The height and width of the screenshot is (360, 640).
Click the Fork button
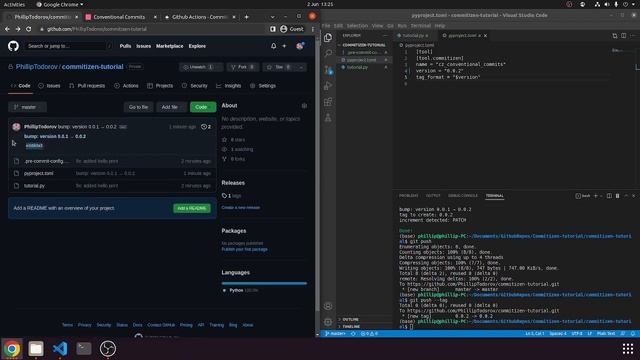click(242, 67)
